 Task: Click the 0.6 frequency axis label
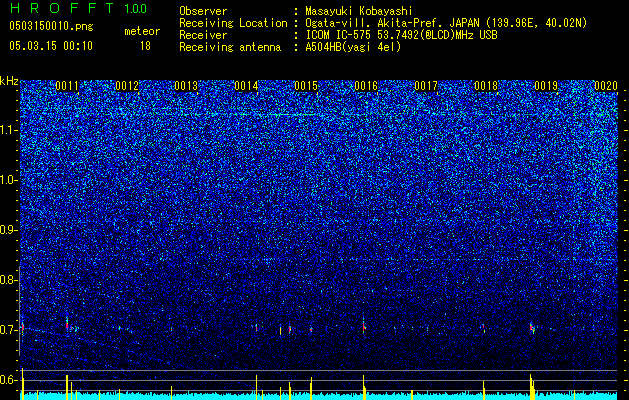pos(8,380)
